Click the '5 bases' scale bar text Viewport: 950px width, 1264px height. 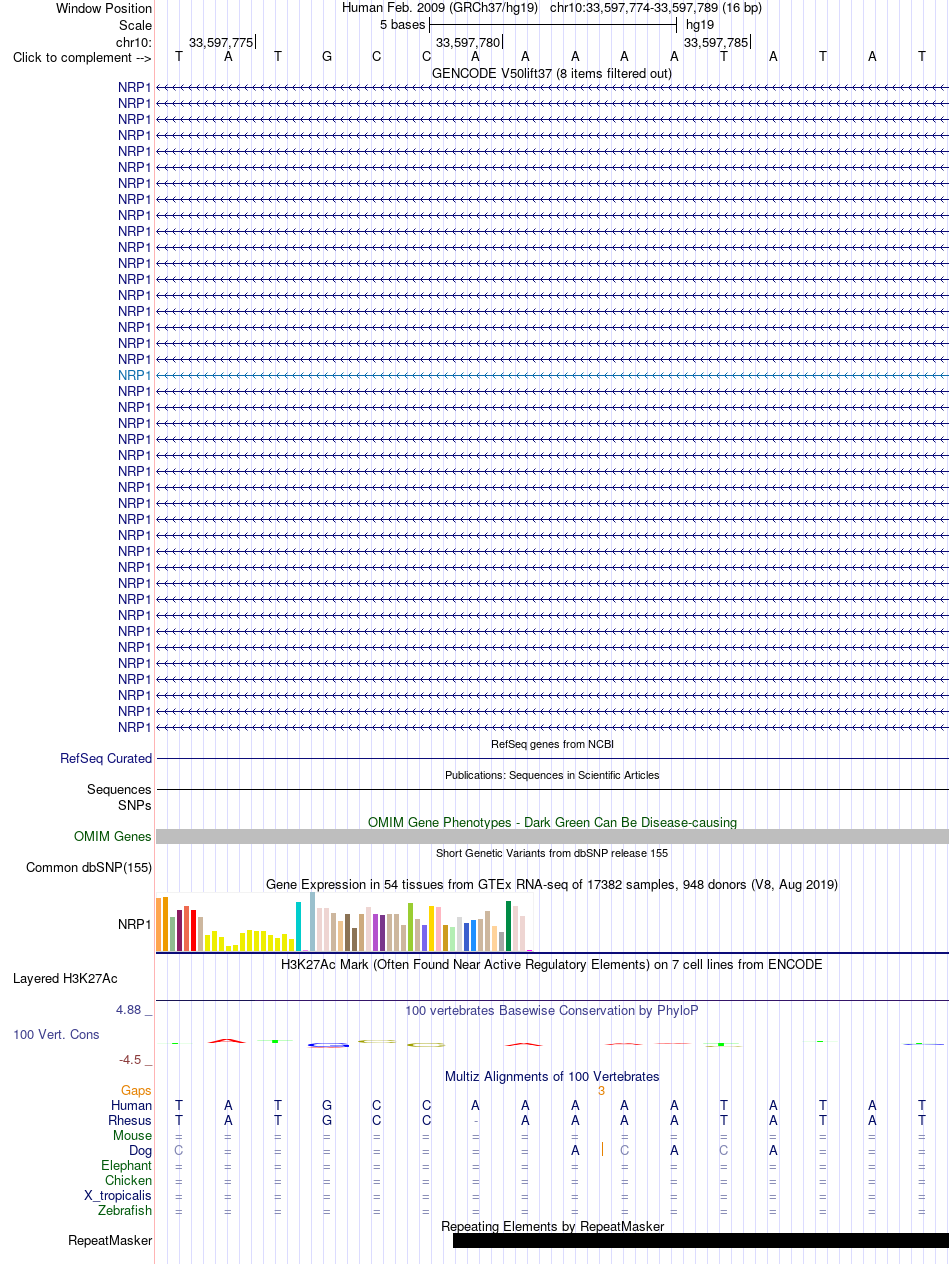click(402, 24)
